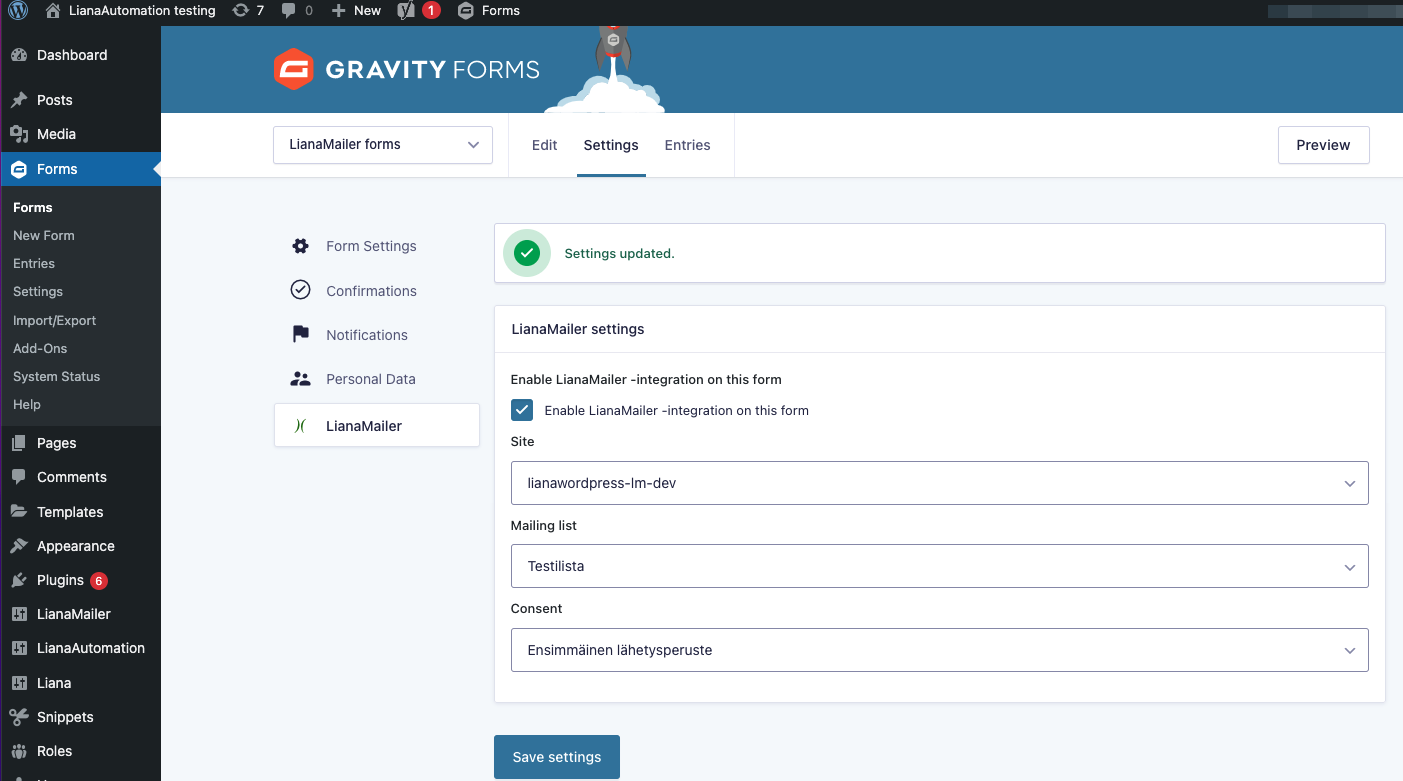Click the Media icon in sidebar
1403x781 pixels.
pyautogui.click(x=19, y=134)
